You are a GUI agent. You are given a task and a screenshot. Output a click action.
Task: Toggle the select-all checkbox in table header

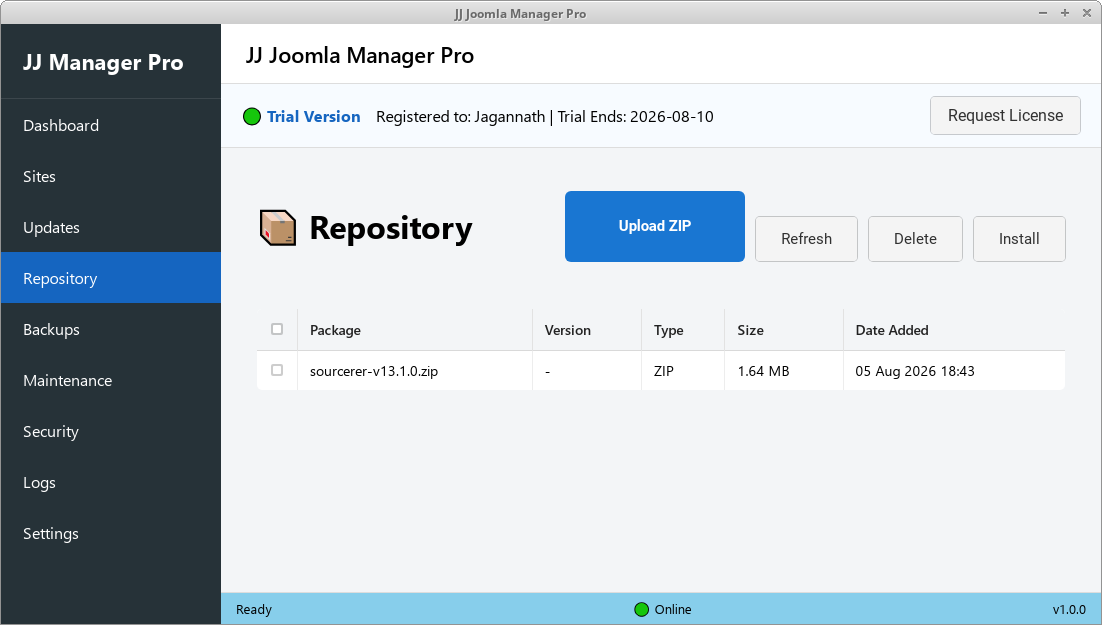tap(277, 329)
